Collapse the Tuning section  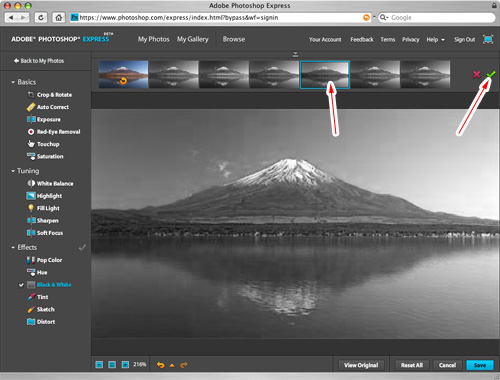[x=13, y=171]
